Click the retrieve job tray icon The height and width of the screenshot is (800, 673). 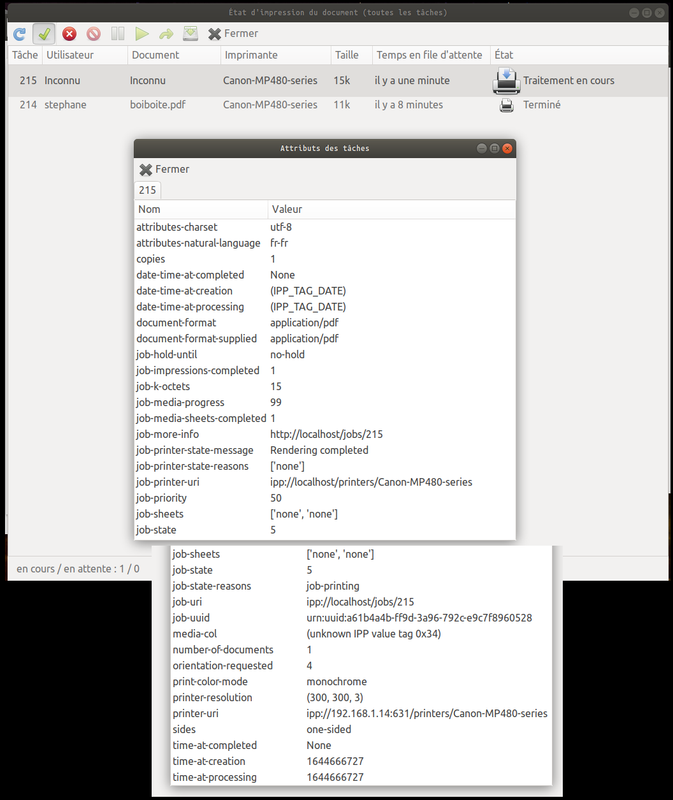tap(190, 34)
